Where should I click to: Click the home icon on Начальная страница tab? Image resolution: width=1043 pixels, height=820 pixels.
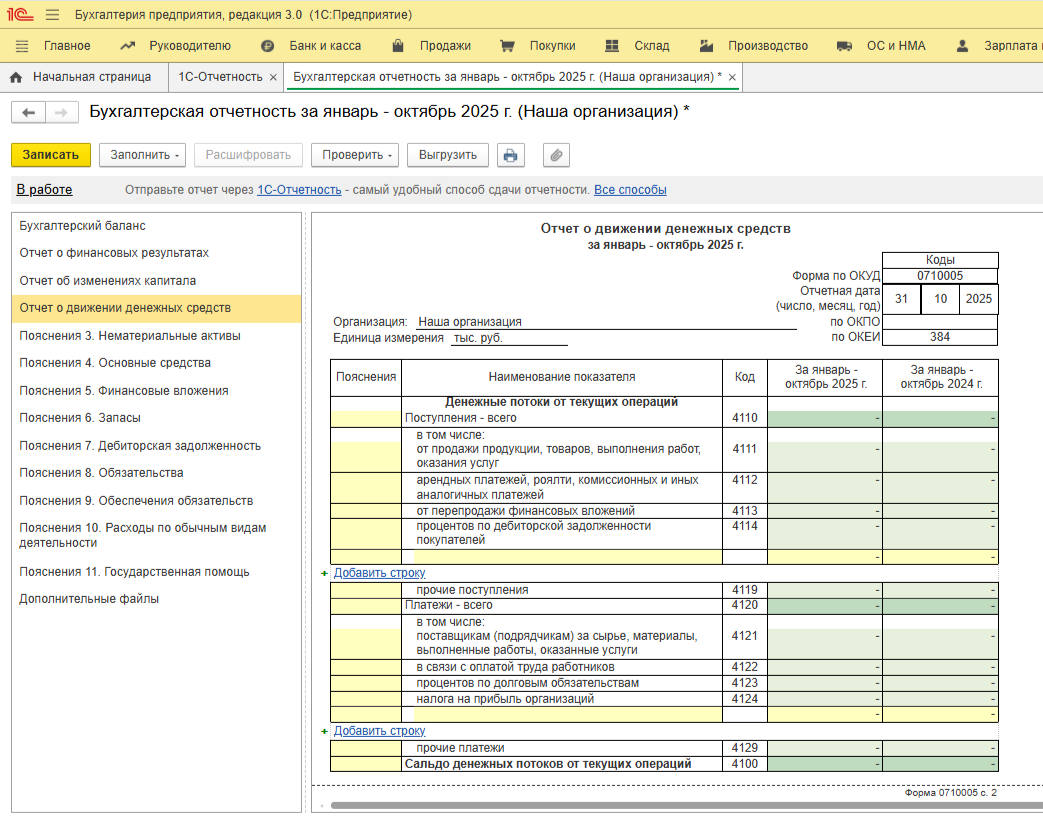point(16,77)
